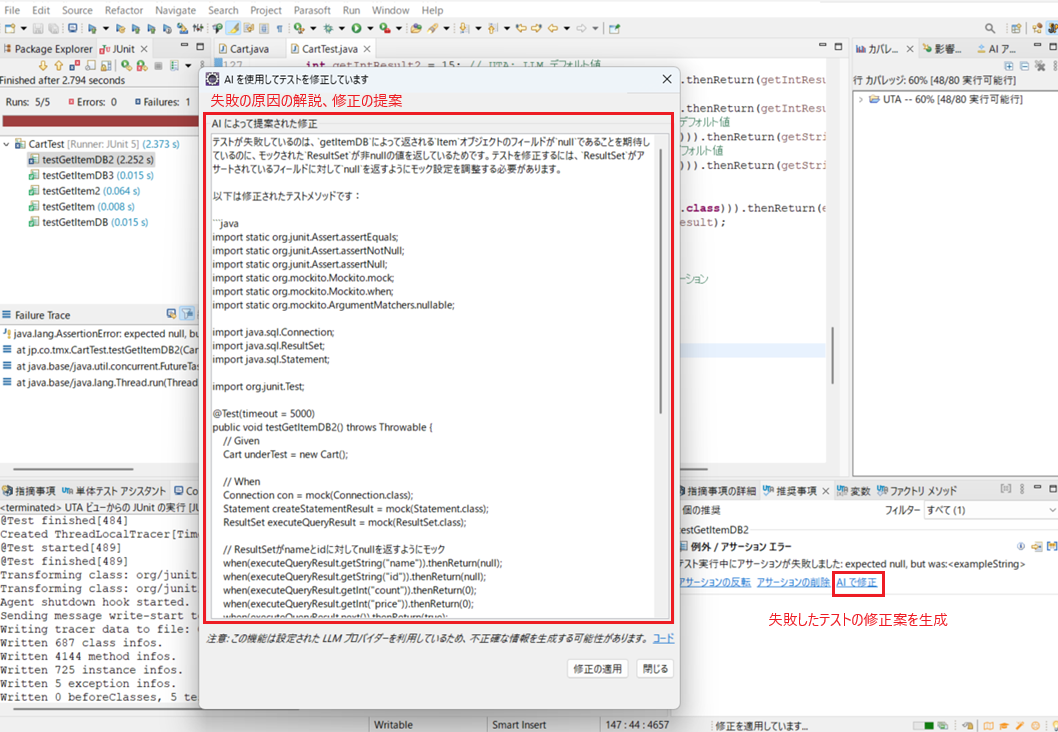Maximize the editor area
The width and height of the screenshot is (1058, 732).
pos(838,46)
